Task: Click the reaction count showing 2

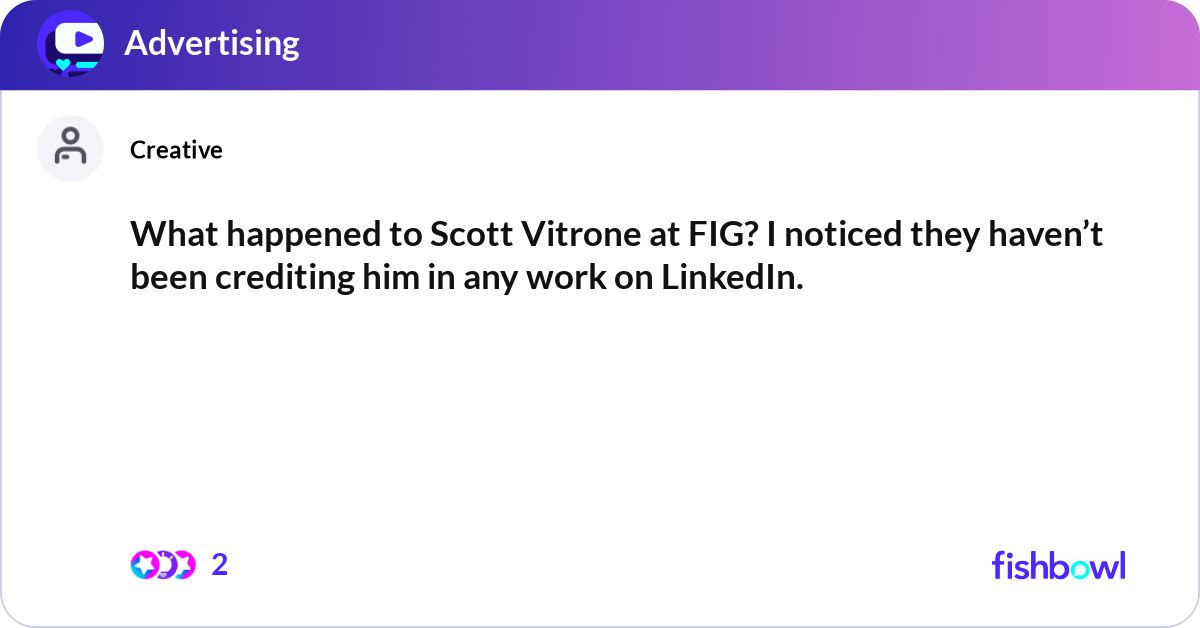Action: click(219, 565)
